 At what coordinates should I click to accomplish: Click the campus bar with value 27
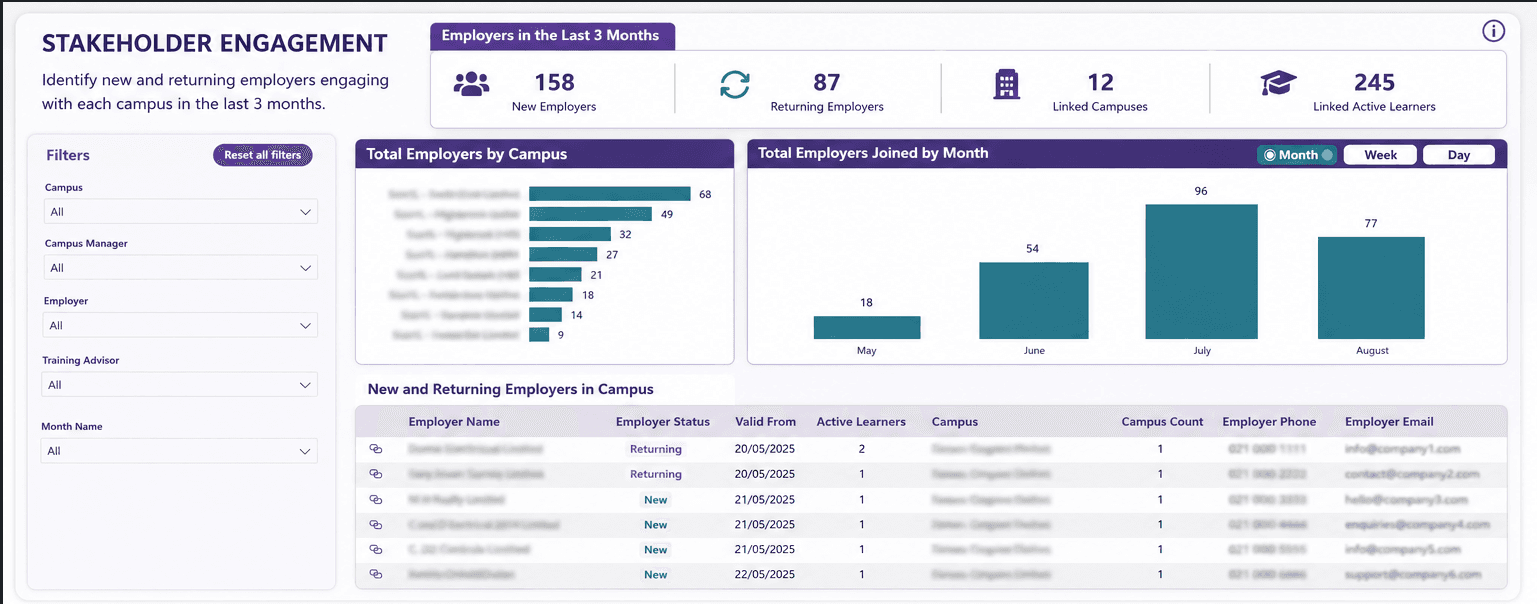(x=564, y=254)
